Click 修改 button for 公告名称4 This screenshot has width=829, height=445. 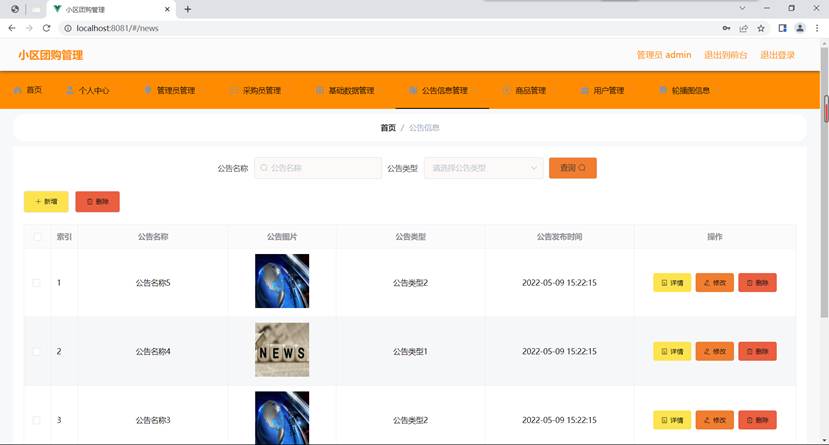click(715, 351)
